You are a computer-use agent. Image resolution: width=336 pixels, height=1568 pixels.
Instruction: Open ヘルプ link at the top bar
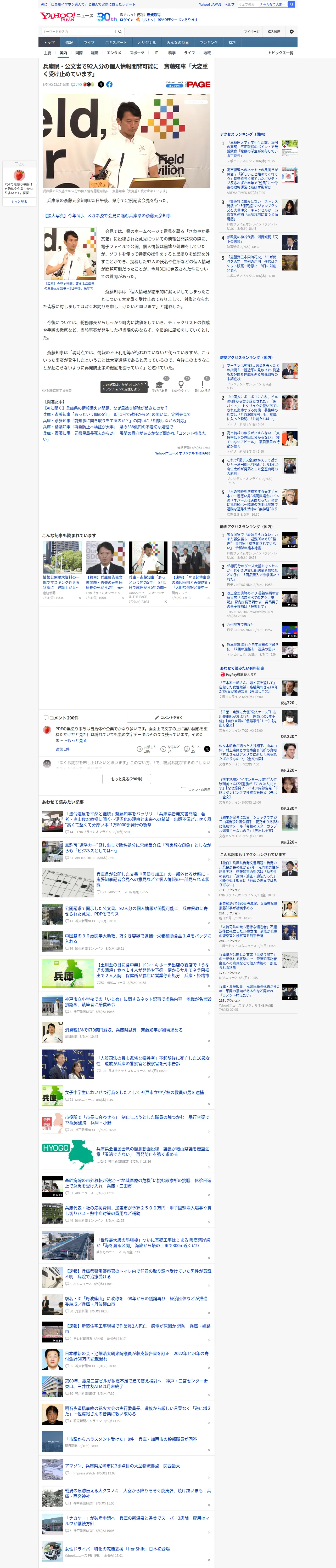(x=229, y=4)
